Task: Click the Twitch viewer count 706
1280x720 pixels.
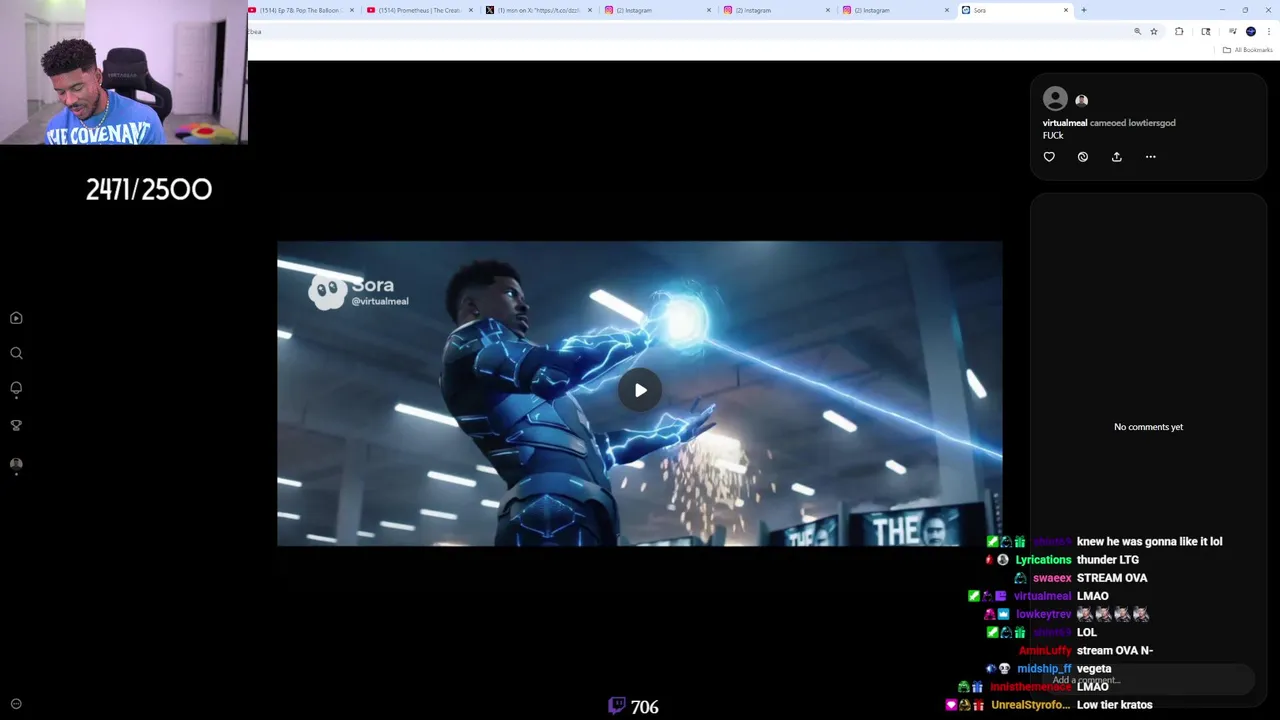Action: tap(634, 707)
